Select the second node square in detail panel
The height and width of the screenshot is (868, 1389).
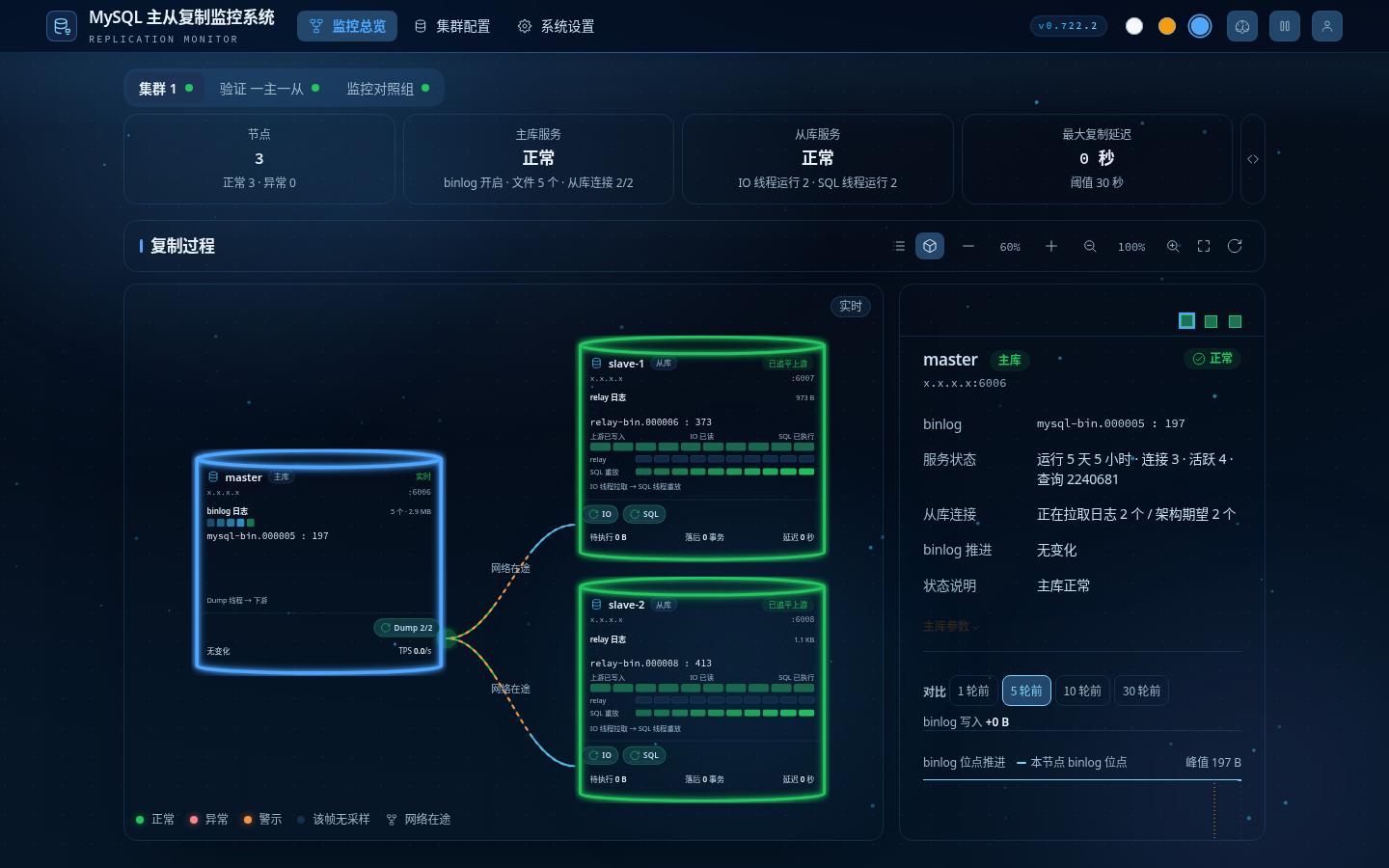click(x=1212, y=321)
